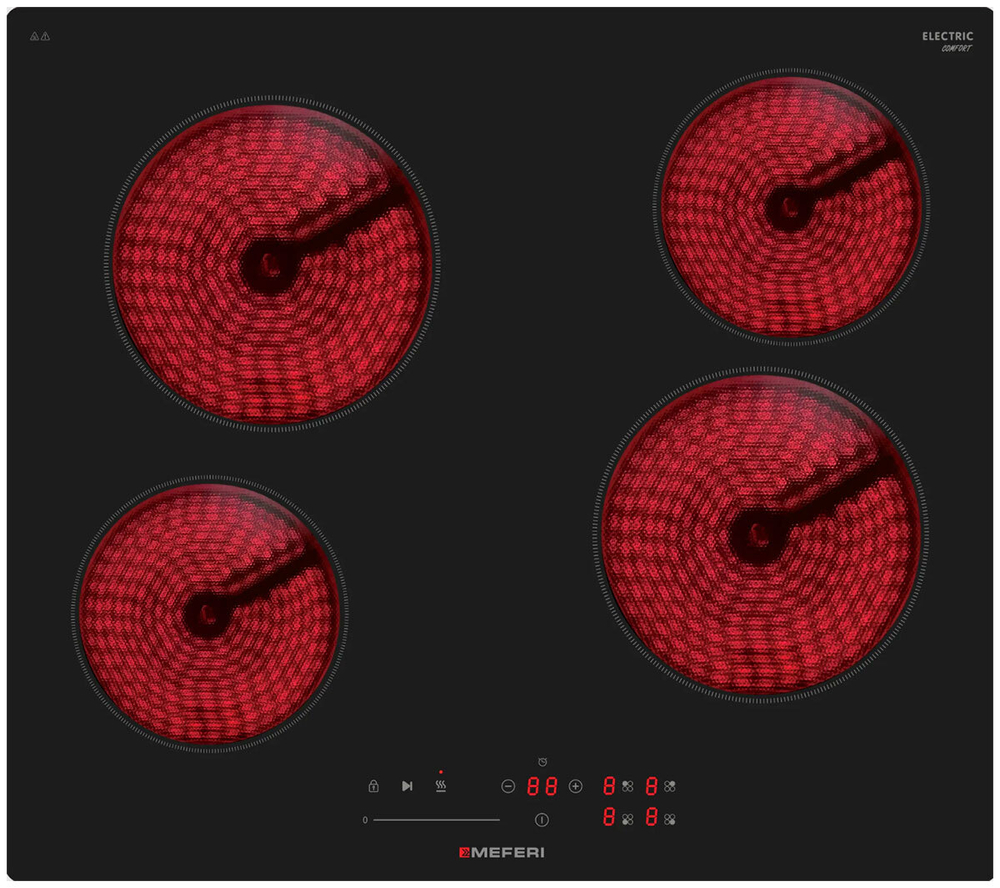Tap the timer plus button
Viewport: 1000px width, 888px height.
[575, 787]
